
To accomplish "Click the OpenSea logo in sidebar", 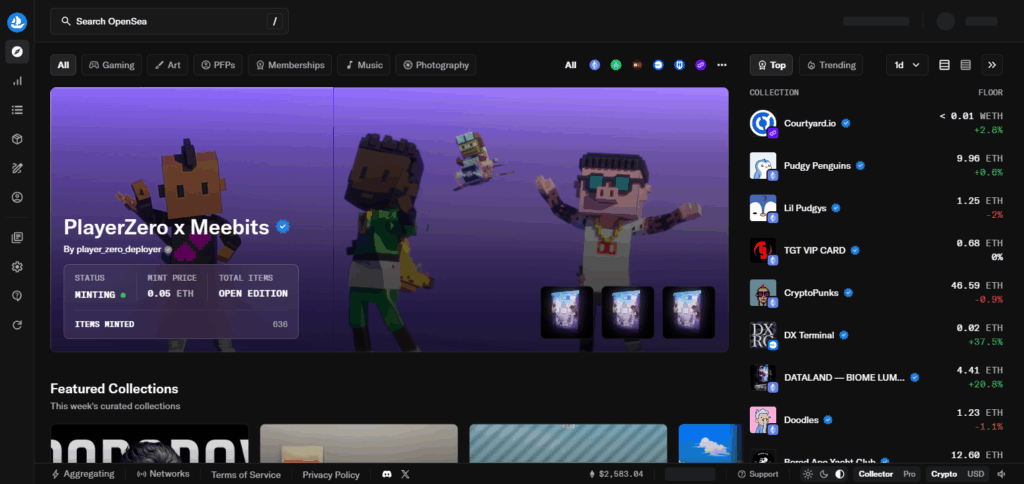I will tap(17, 21).
